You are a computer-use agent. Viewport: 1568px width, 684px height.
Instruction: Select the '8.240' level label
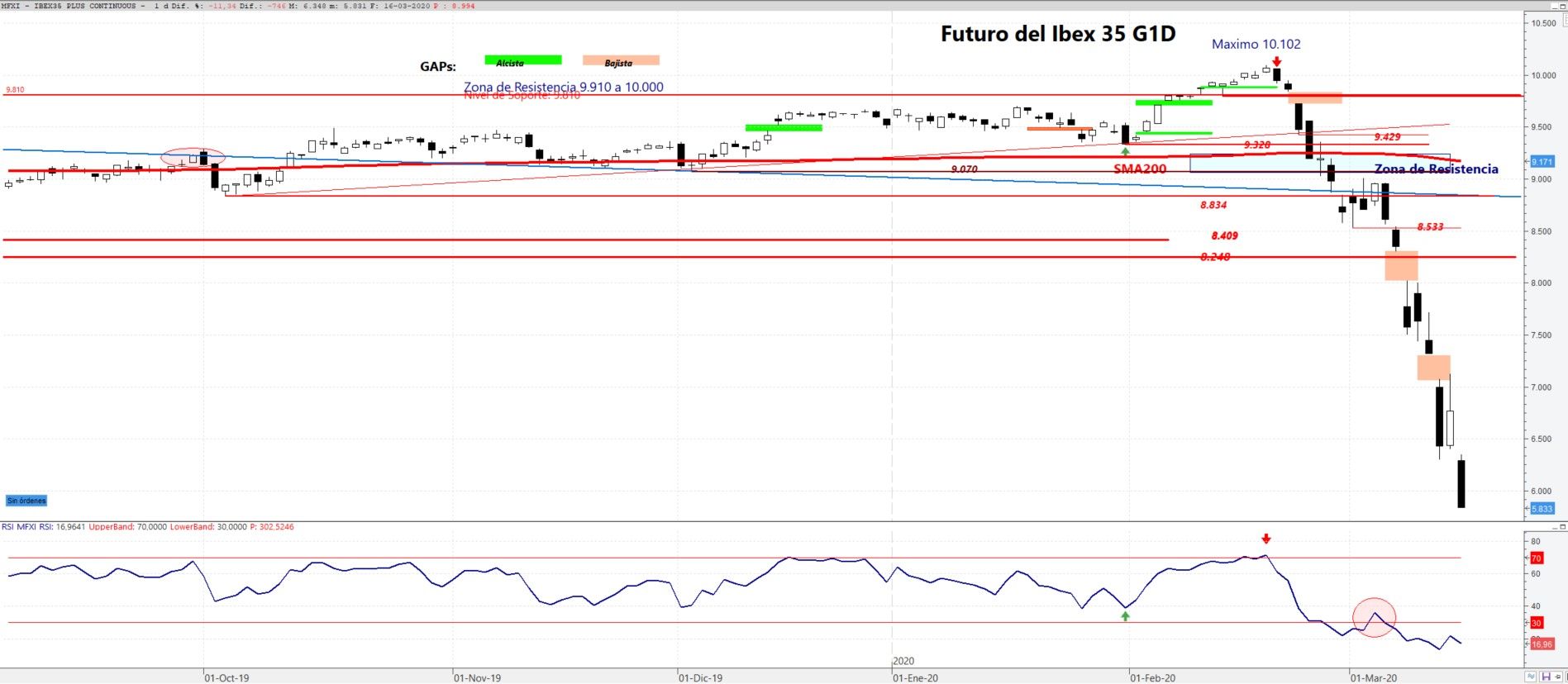pos(1215,257)
